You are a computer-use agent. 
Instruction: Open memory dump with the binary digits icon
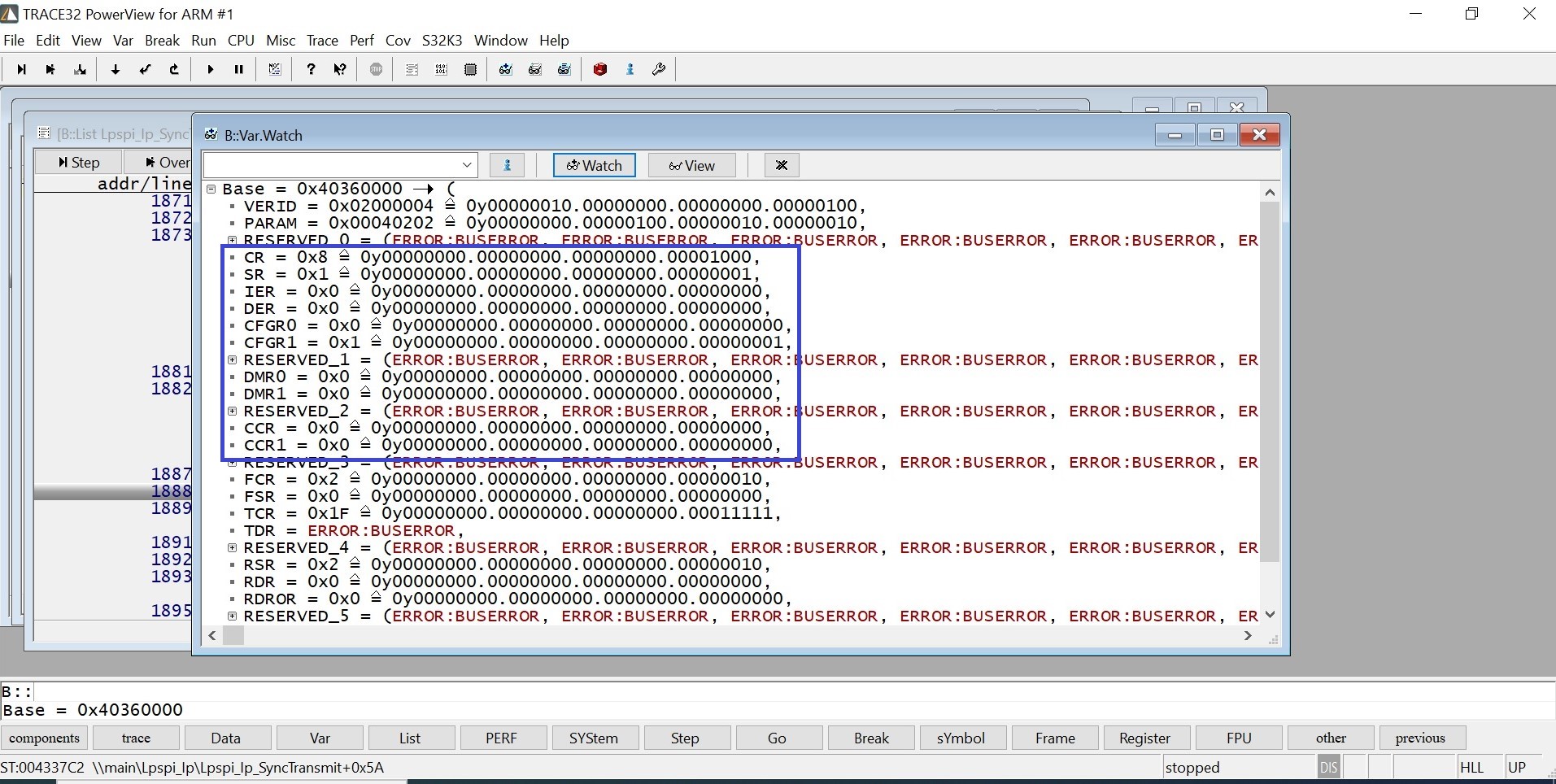coord(441,70)
